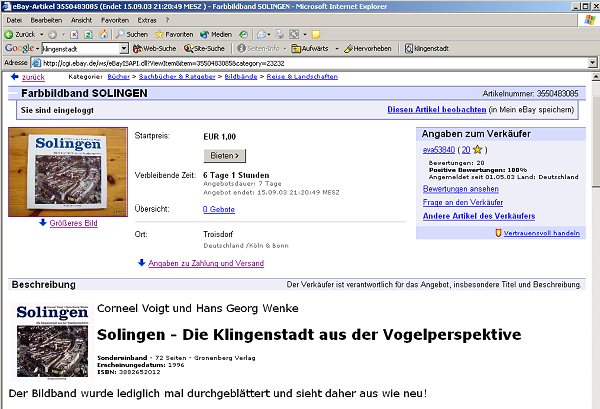Open the Bearbeiten menu
This screenshot has height=409, width=600.
pos(46,20)
